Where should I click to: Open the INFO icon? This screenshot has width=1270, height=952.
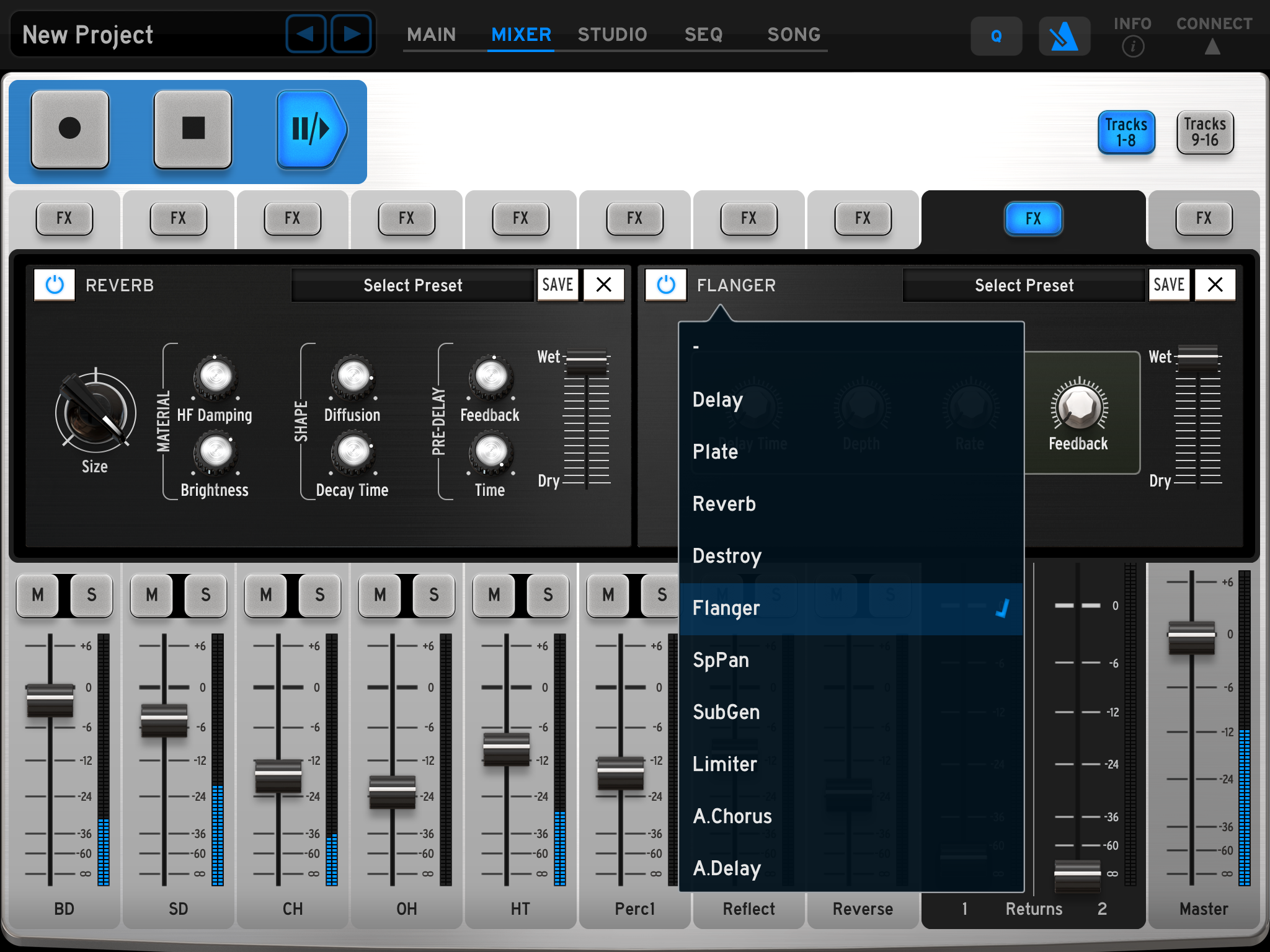pos(1132,46)
